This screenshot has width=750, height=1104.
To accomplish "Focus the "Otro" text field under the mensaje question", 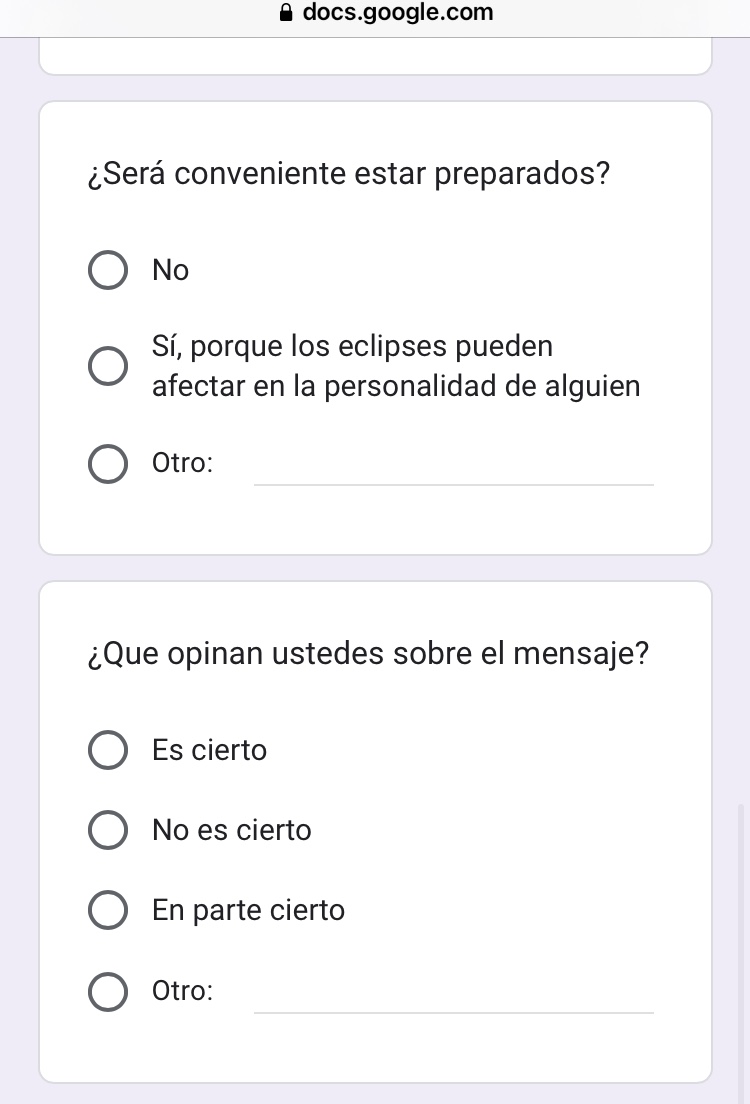I will point(454,996).
